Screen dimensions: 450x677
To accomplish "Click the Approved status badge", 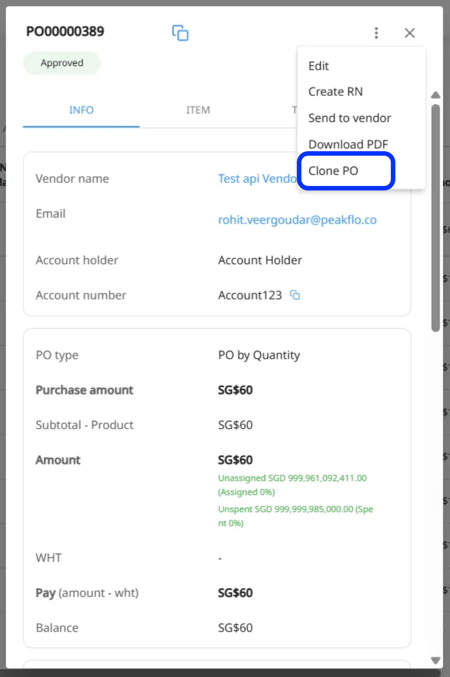I will click(x=62, y=63).
